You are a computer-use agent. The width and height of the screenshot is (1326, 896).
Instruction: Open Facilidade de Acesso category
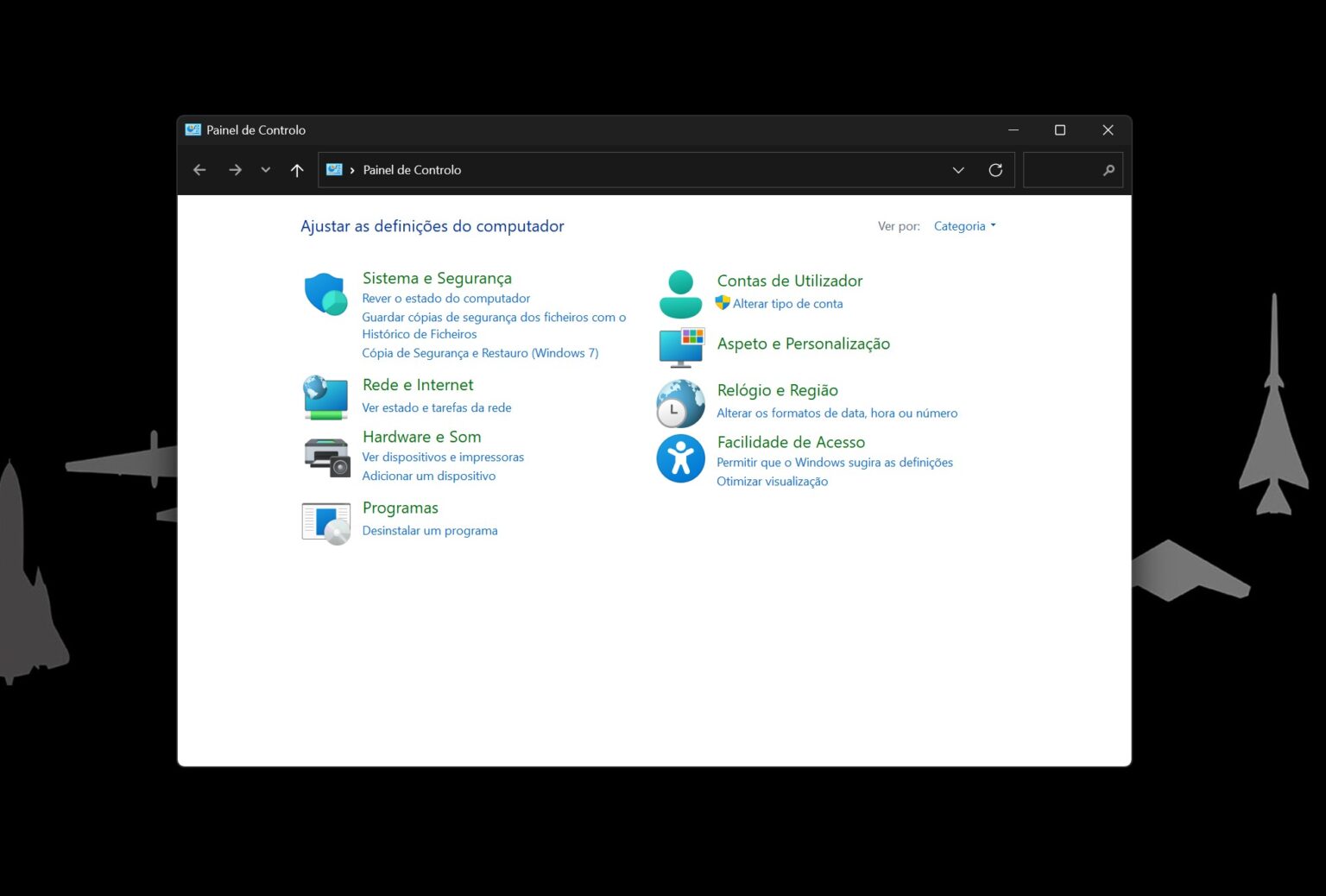click(x=791, y=442)
